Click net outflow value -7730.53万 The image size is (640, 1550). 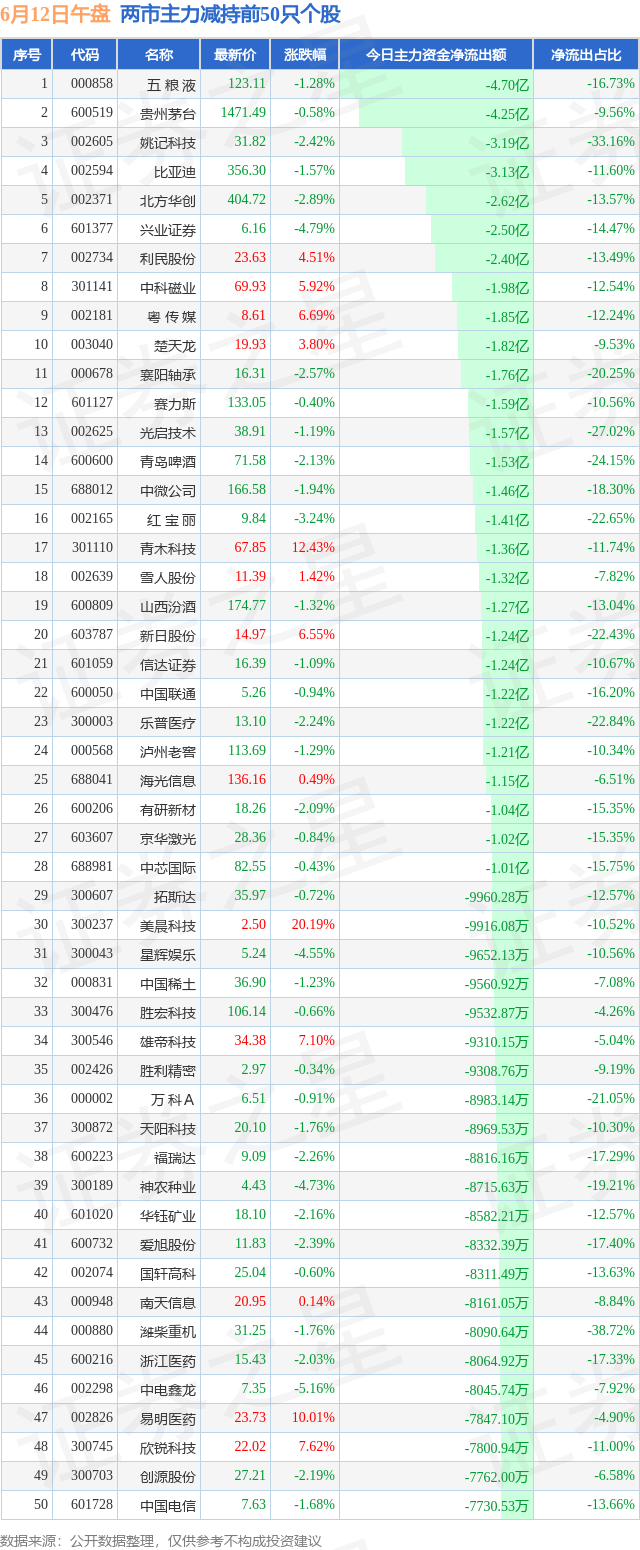coord(497,1505)
